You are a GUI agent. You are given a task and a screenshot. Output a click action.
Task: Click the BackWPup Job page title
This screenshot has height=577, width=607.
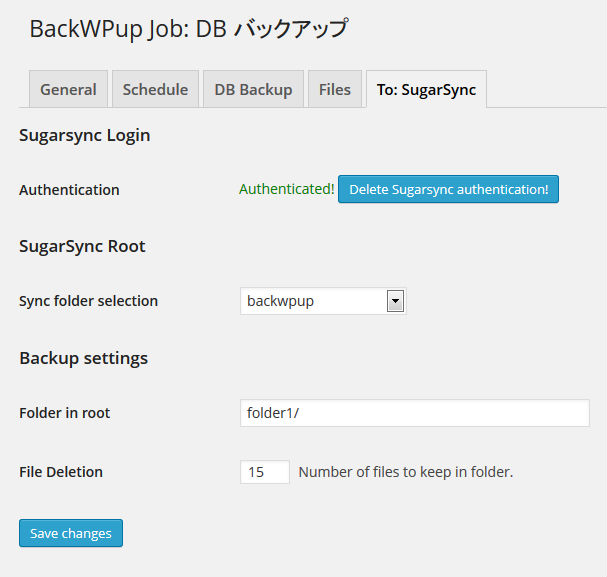[x=189, y=29]
